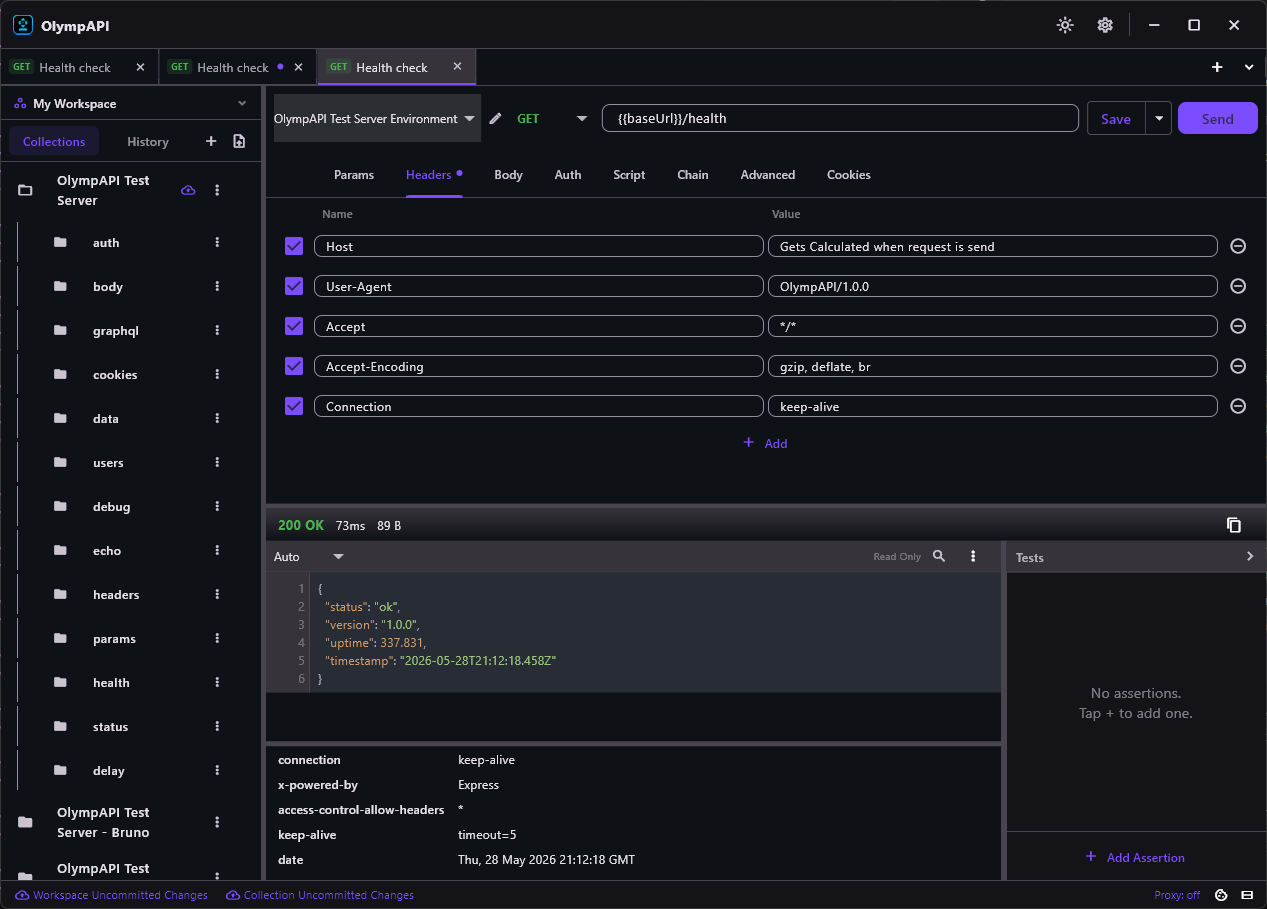
Task: Edit the User-Agent value field
Action: (992, 286)
